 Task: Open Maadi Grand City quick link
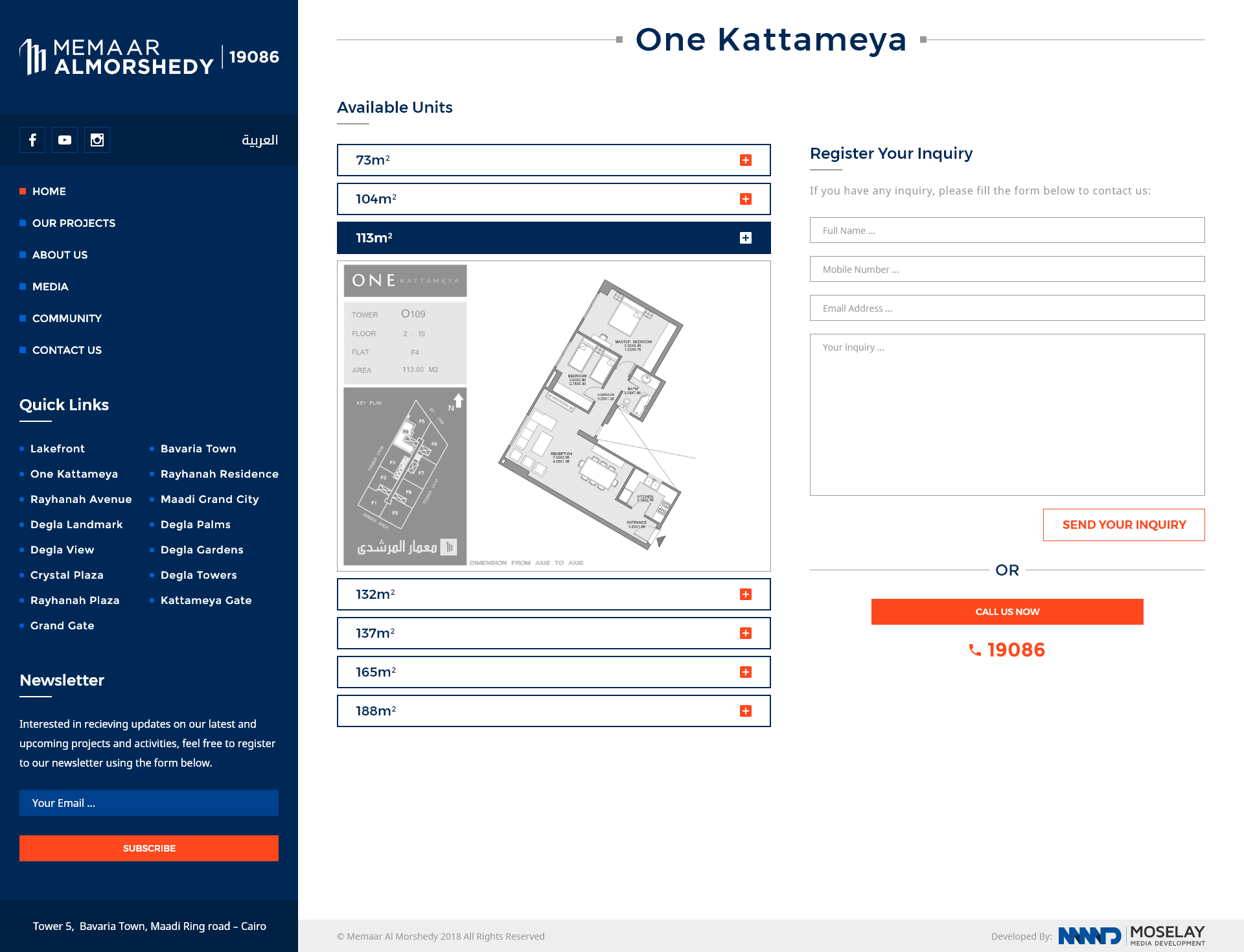(x=210, y=499)
